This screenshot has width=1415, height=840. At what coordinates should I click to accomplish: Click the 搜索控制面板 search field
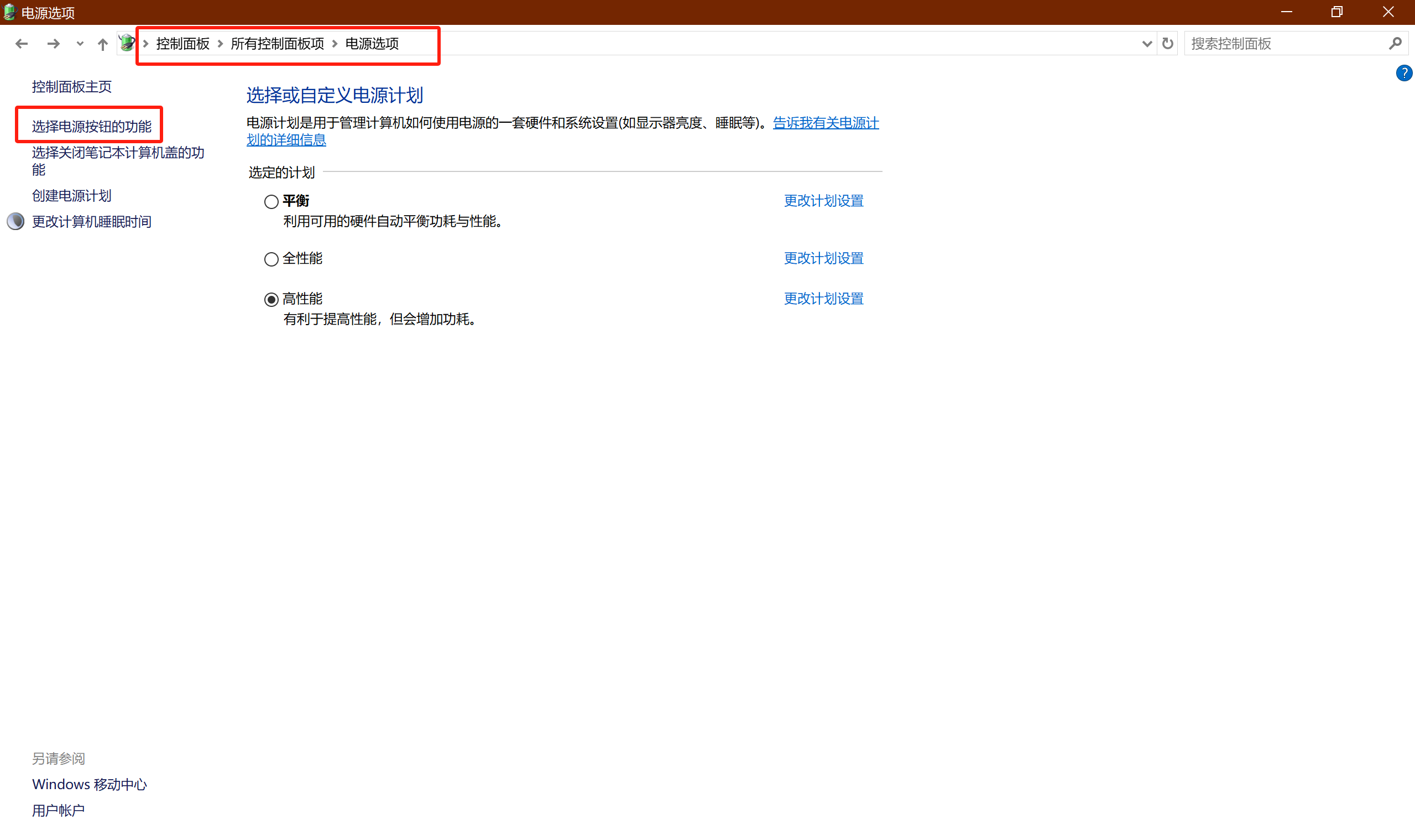tap(1285, 44)
